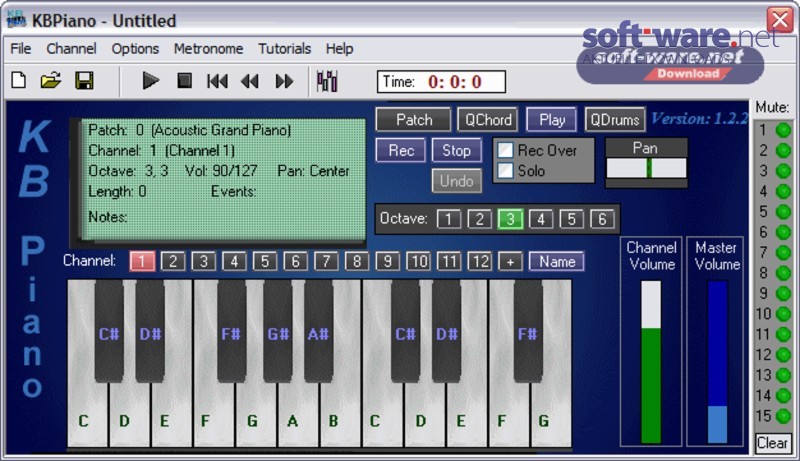Open the File menu
The height and width of the screenshot is (461, 800).
pyautogui.click(x=20, y=48)
